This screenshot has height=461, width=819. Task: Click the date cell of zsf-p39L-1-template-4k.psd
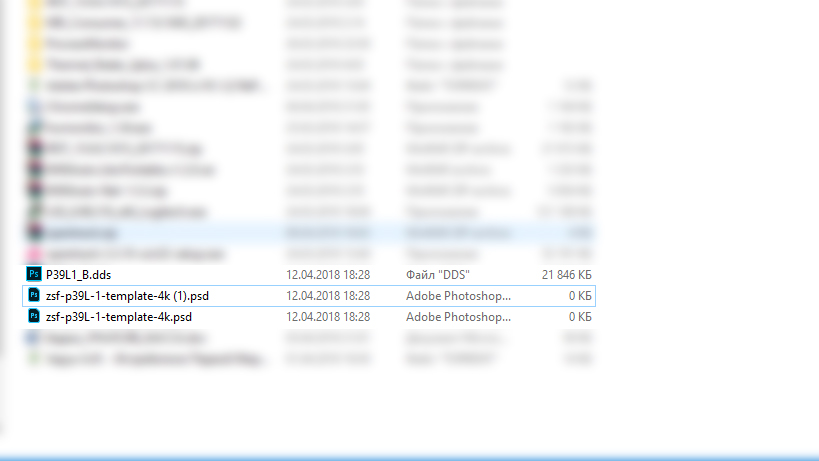pos(328,317)
